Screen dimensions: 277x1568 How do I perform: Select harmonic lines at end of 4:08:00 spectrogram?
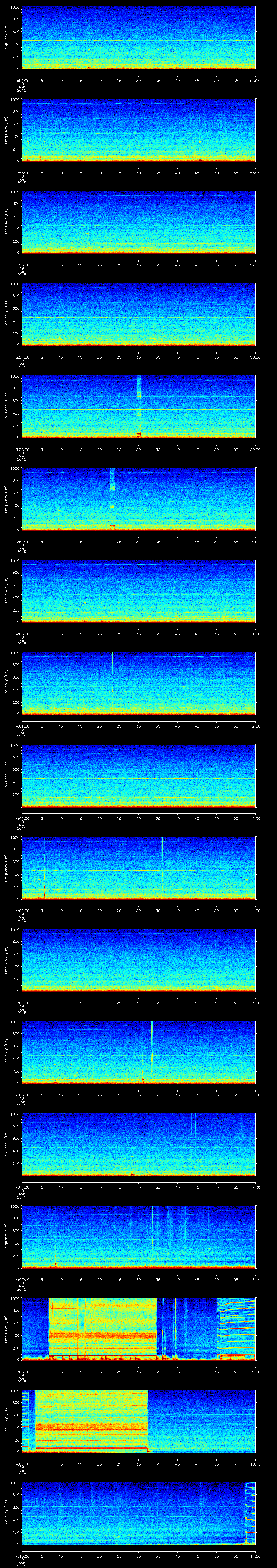point(237,1329)
